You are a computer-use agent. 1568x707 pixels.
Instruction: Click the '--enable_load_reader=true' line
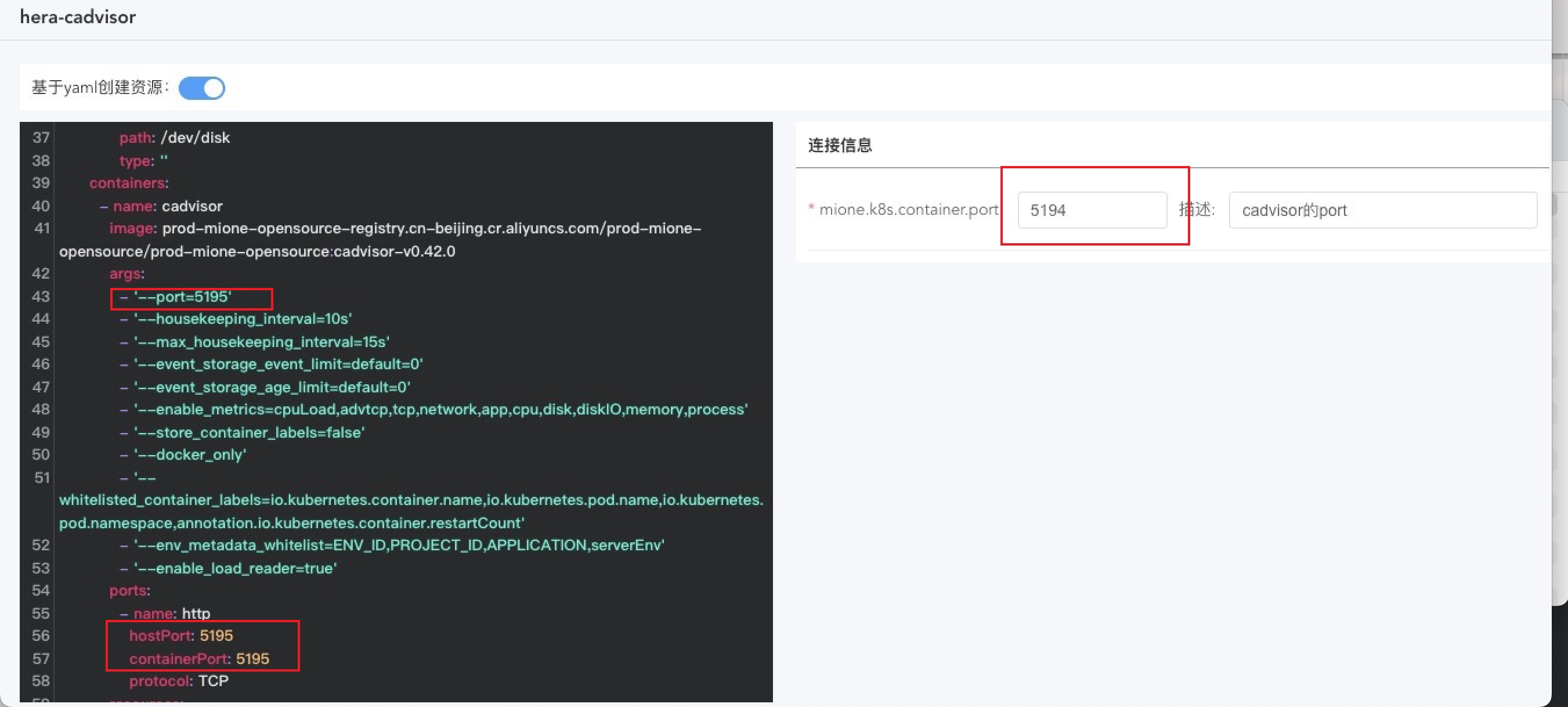point(228,568)
